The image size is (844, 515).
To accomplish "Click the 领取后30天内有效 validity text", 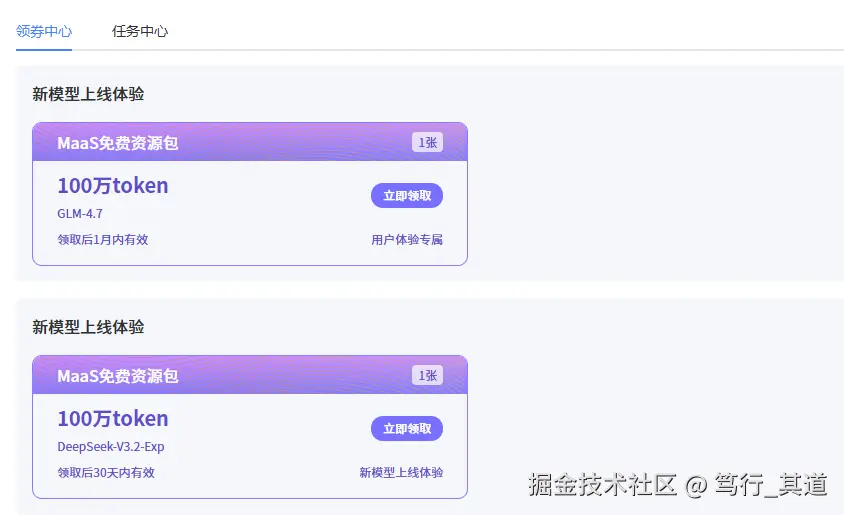I will [106, 473].
